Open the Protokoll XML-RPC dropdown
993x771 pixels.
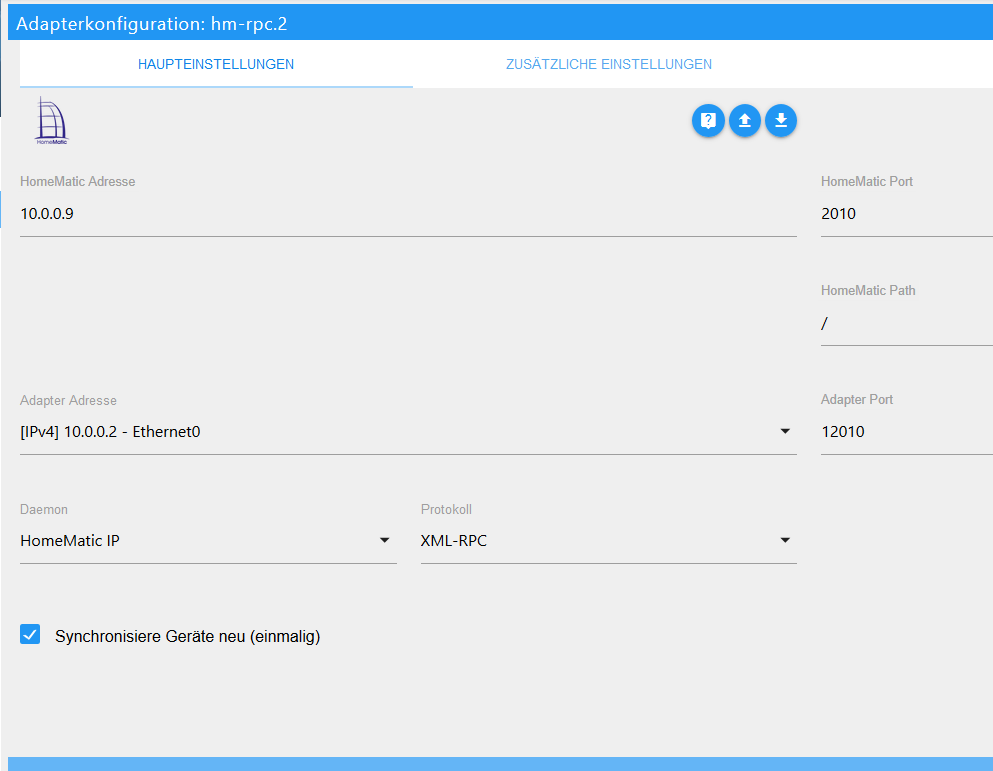point(609,541)
